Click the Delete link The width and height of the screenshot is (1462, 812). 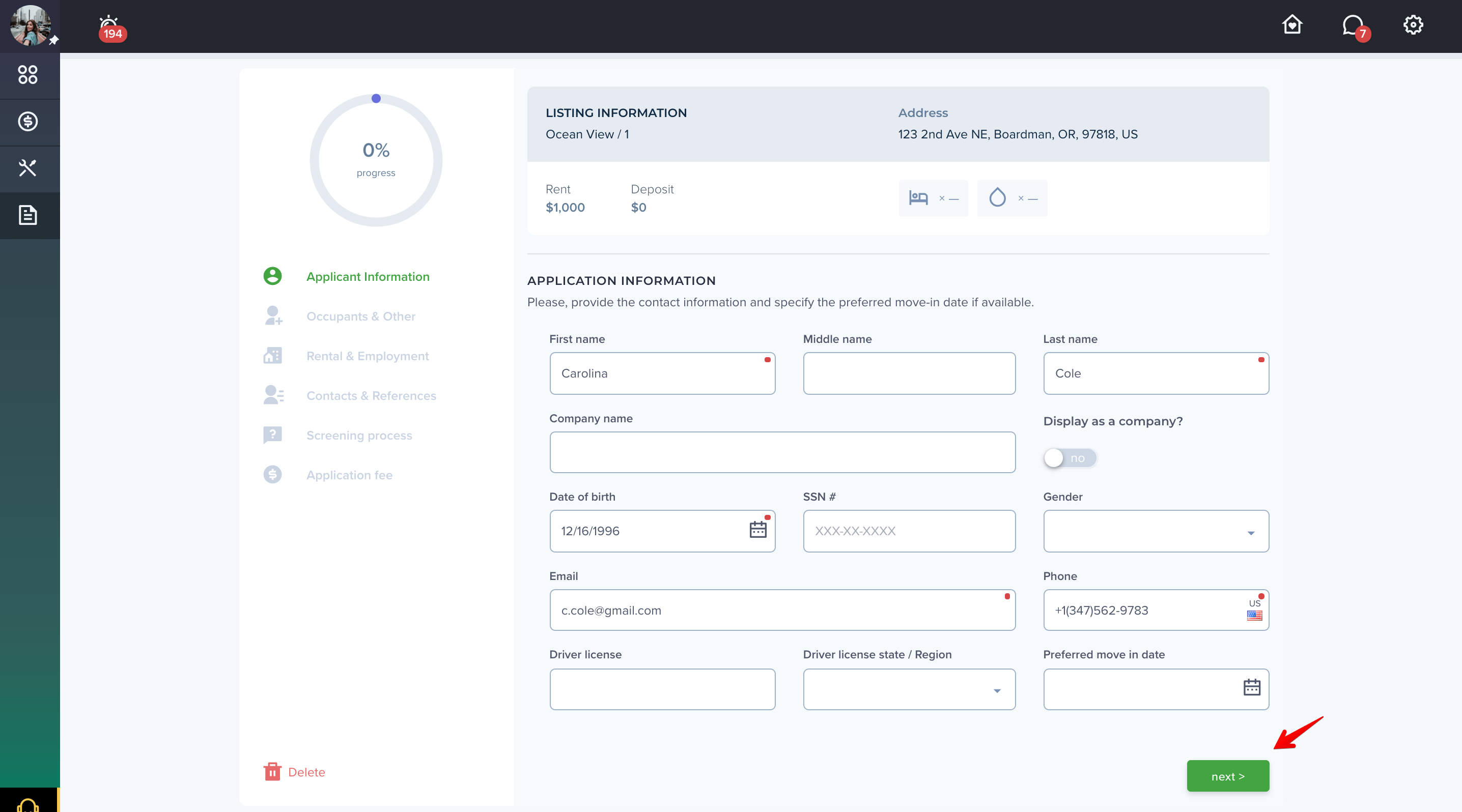click(306, 772)
